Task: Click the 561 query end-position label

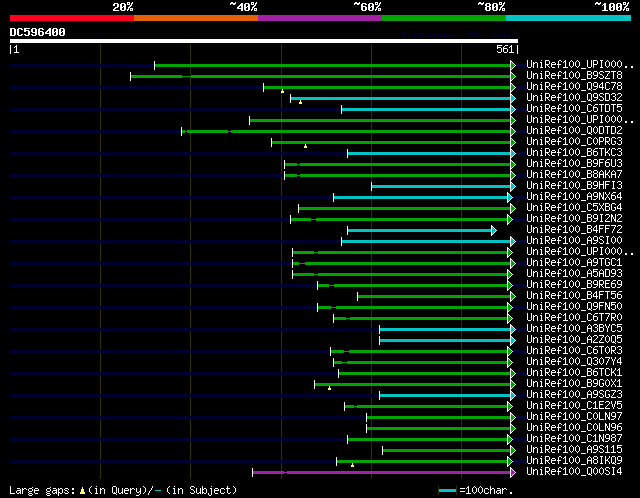Action: (x=505, y=49)
